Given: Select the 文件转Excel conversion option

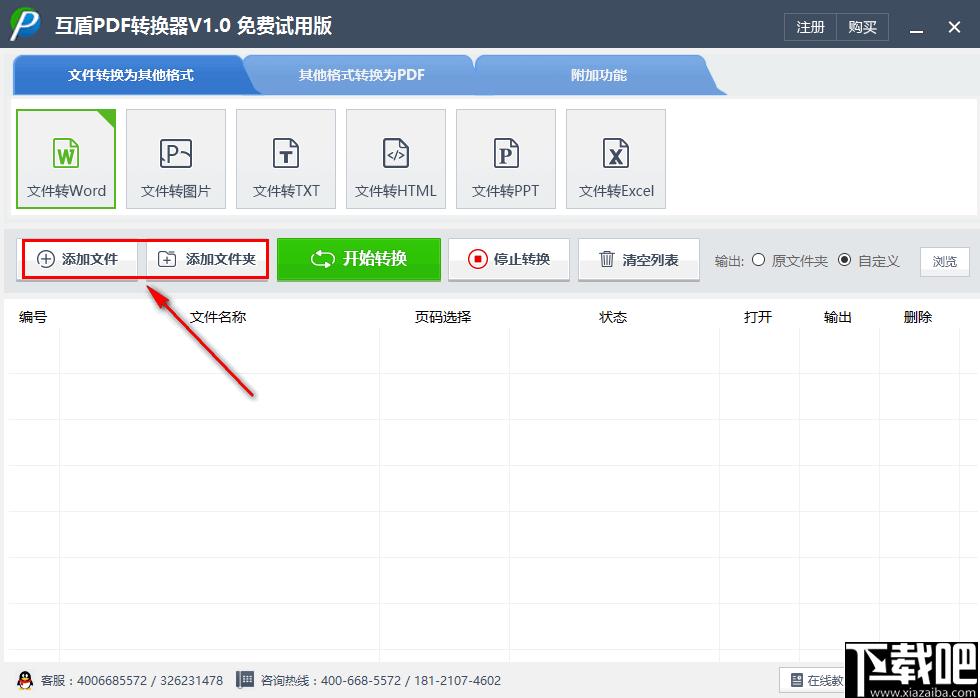Looking at the screenshot, I should click(616, 159).
